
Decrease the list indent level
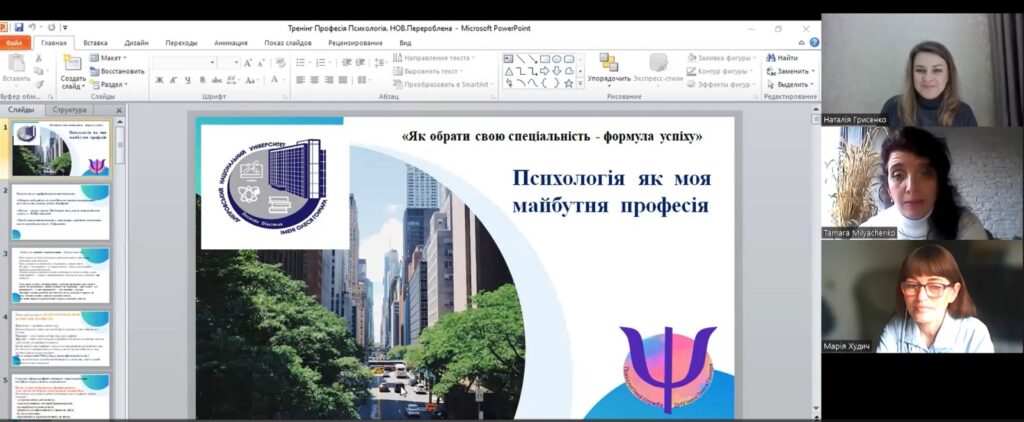347,63
